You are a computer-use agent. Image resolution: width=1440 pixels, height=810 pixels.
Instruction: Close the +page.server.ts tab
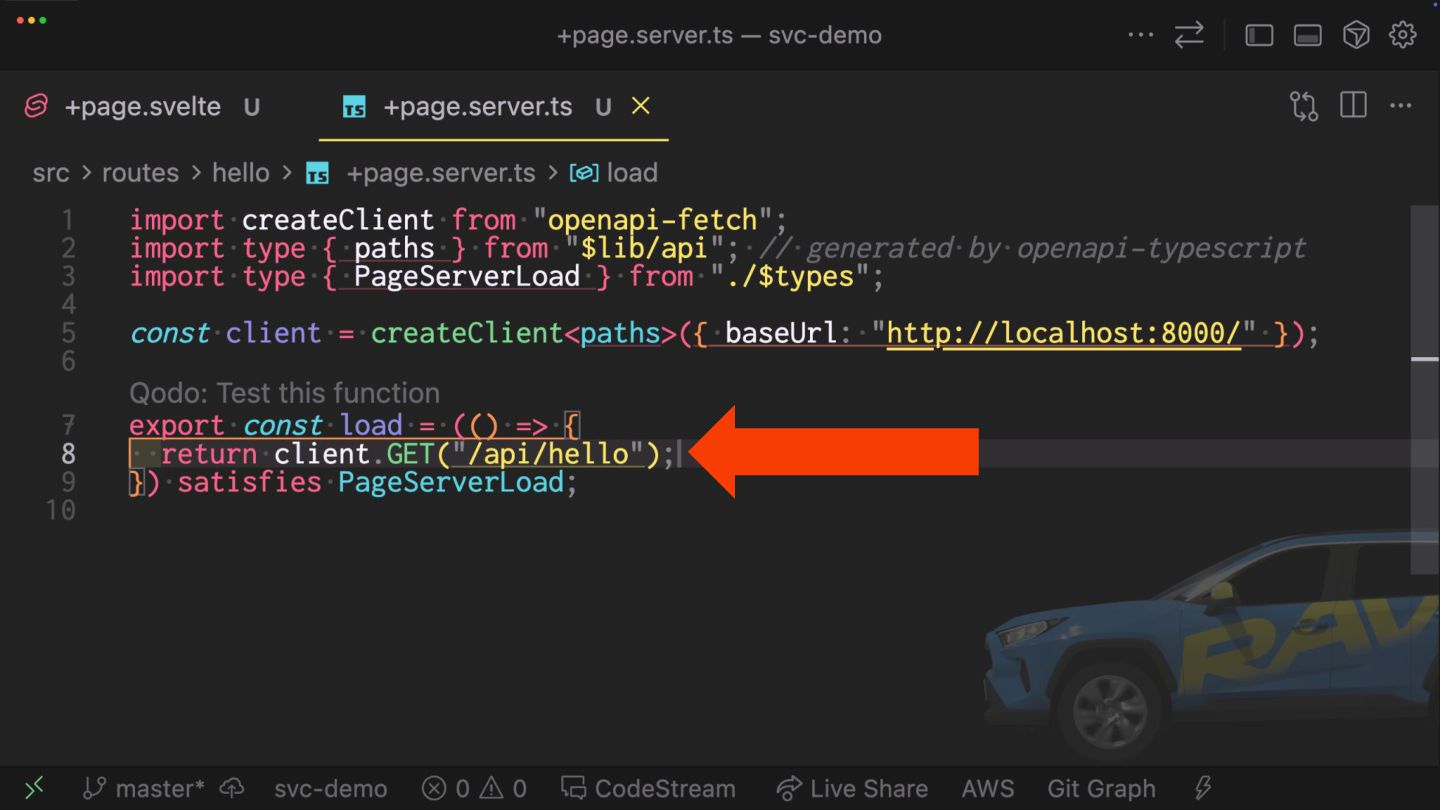pyautogui.click(x=641, y=106)
